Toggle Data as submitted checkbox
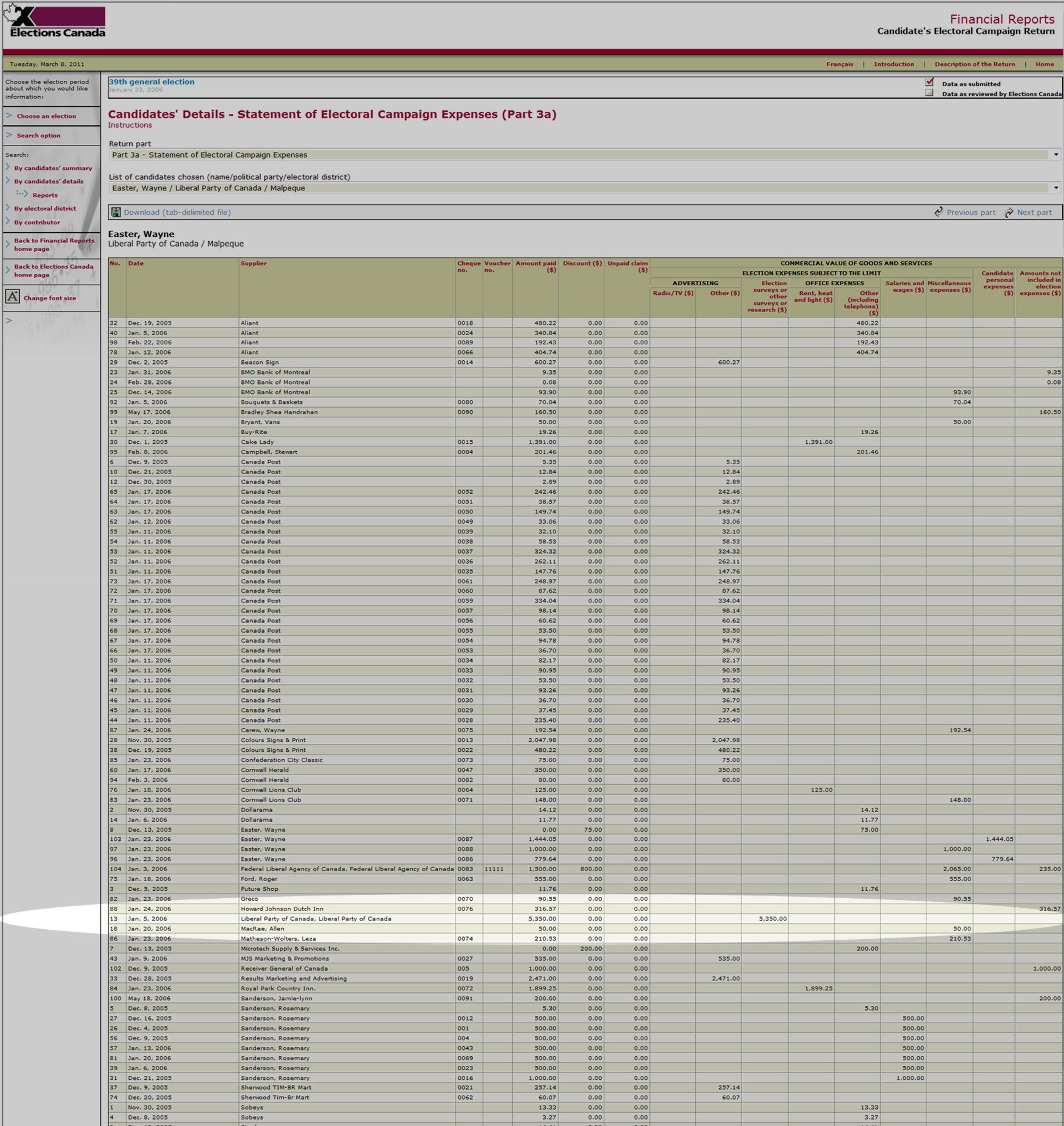Image resolution: width=1064 pixels, height=1126 pixels. pos(929,83)
